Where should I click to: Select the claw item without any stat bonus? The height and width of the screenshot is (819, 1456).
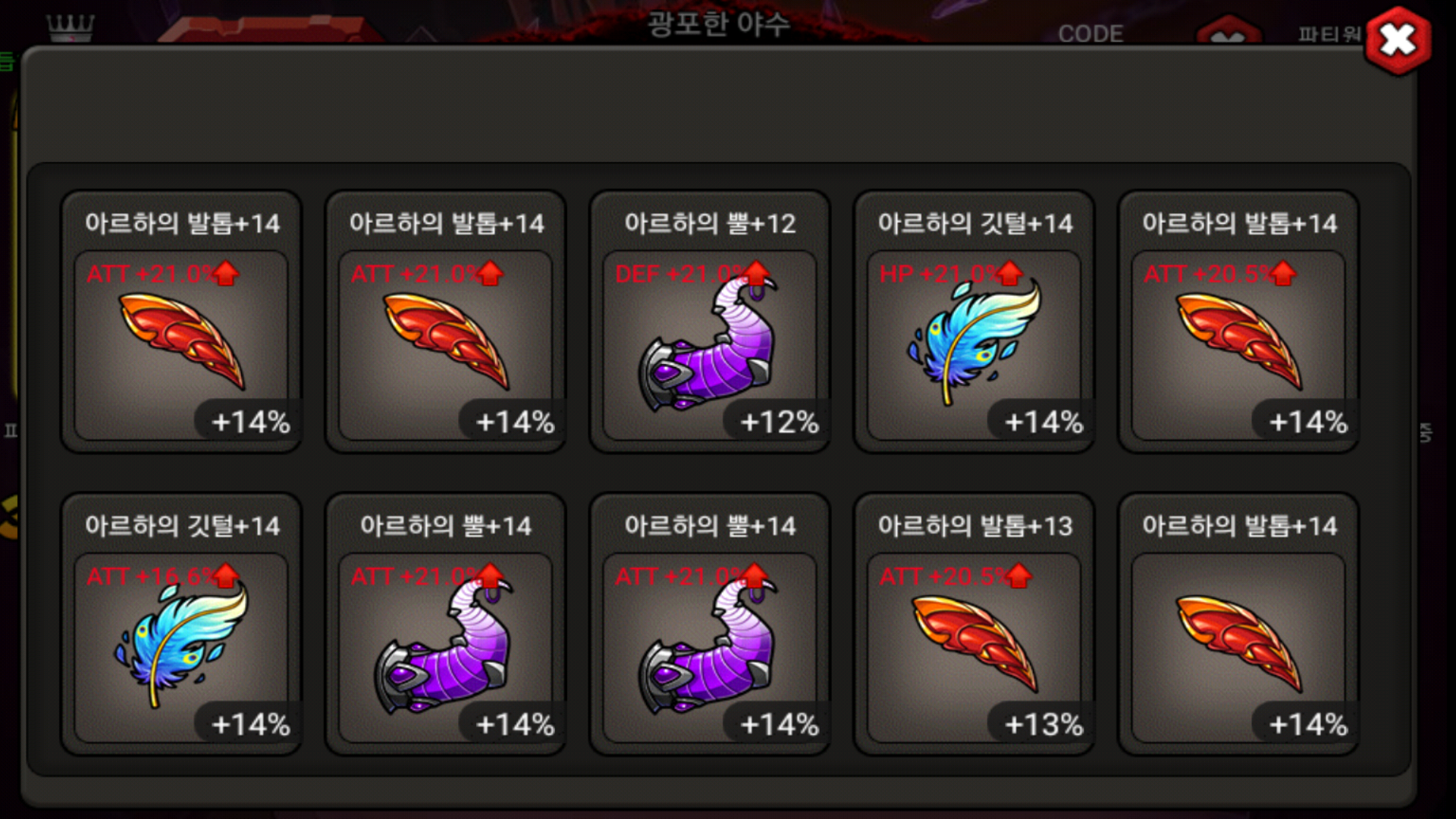pyautogui.click(x=1238, y=624)
